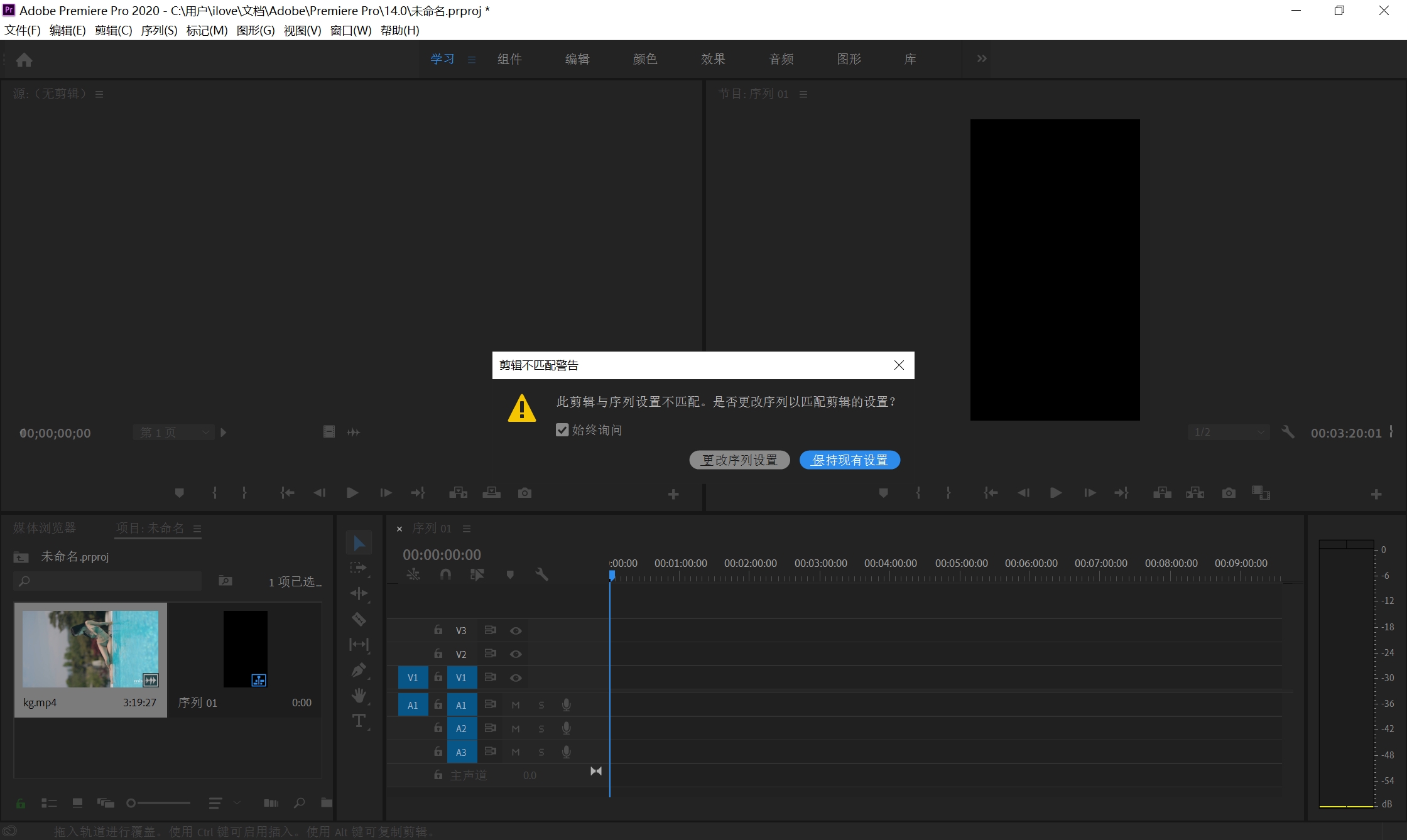Expand workspace overflow chevron
Image resolution: width=1407 pixels, height=840 pixels.
pyautogui.click(x=981, y=58)
